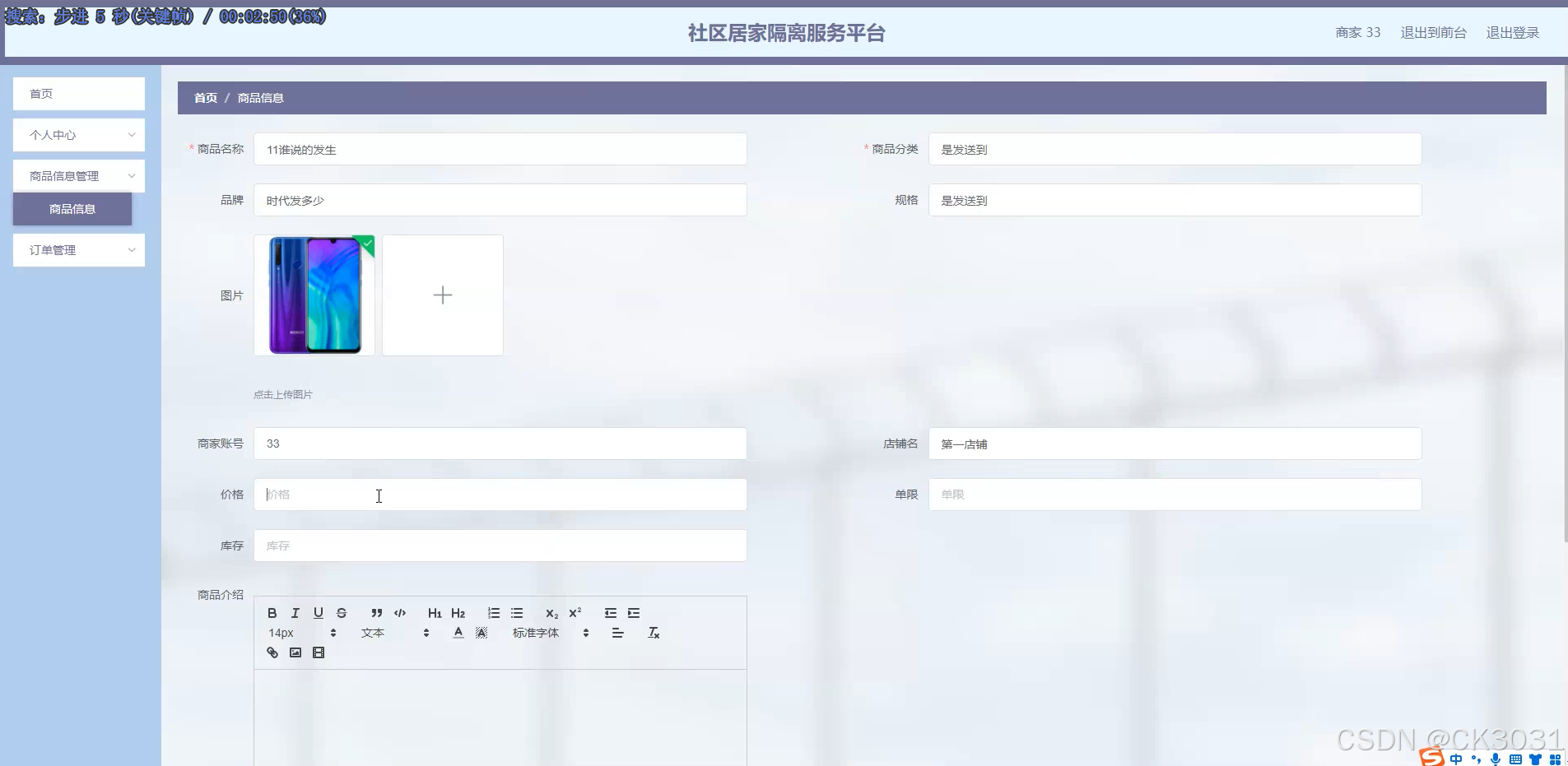Viewport: 1568px width, 766px height.
Task: Focus the 单限 input field
Action: (1175, 494)
